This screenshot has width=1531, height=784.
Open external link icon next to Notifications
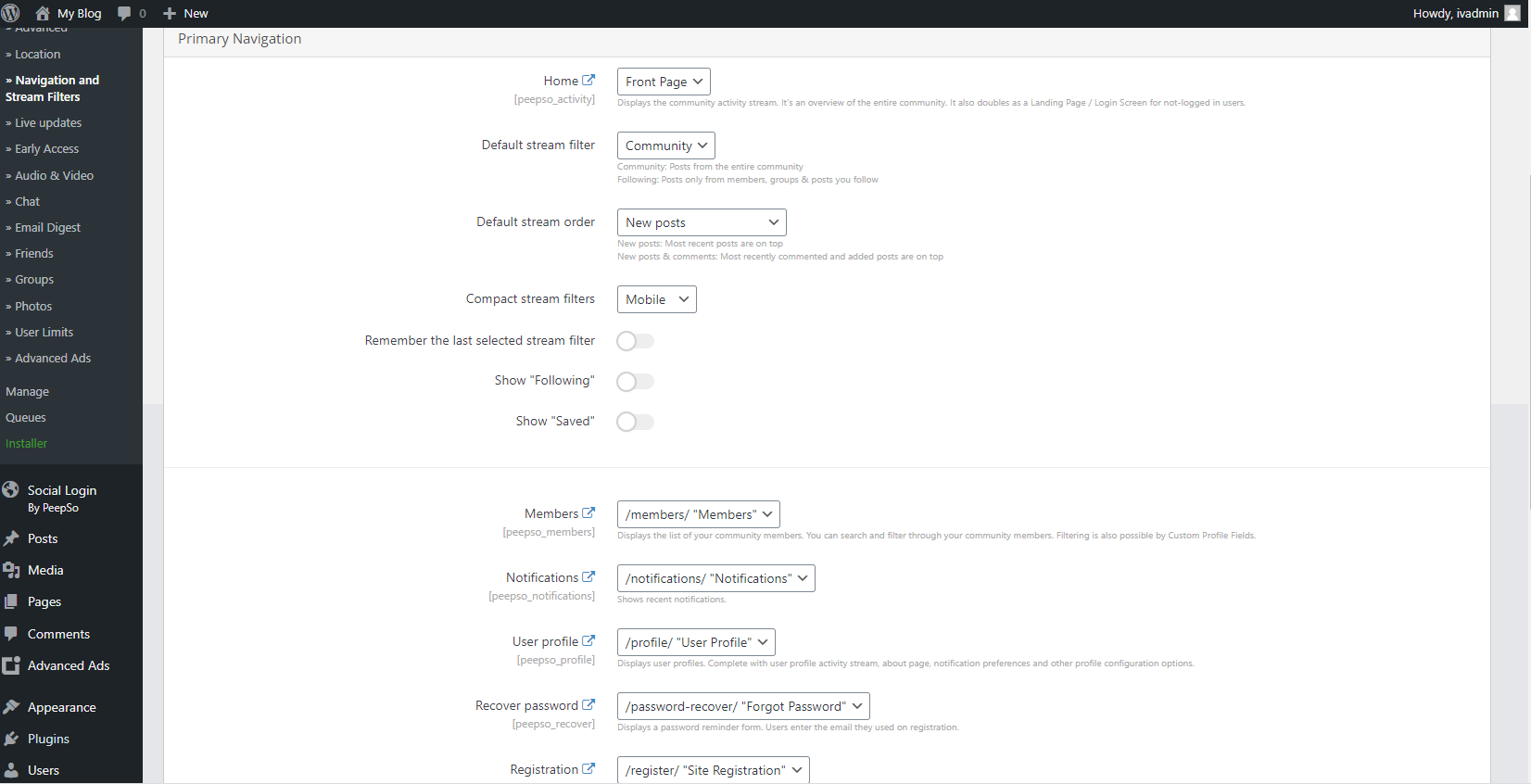coord(588,576)
